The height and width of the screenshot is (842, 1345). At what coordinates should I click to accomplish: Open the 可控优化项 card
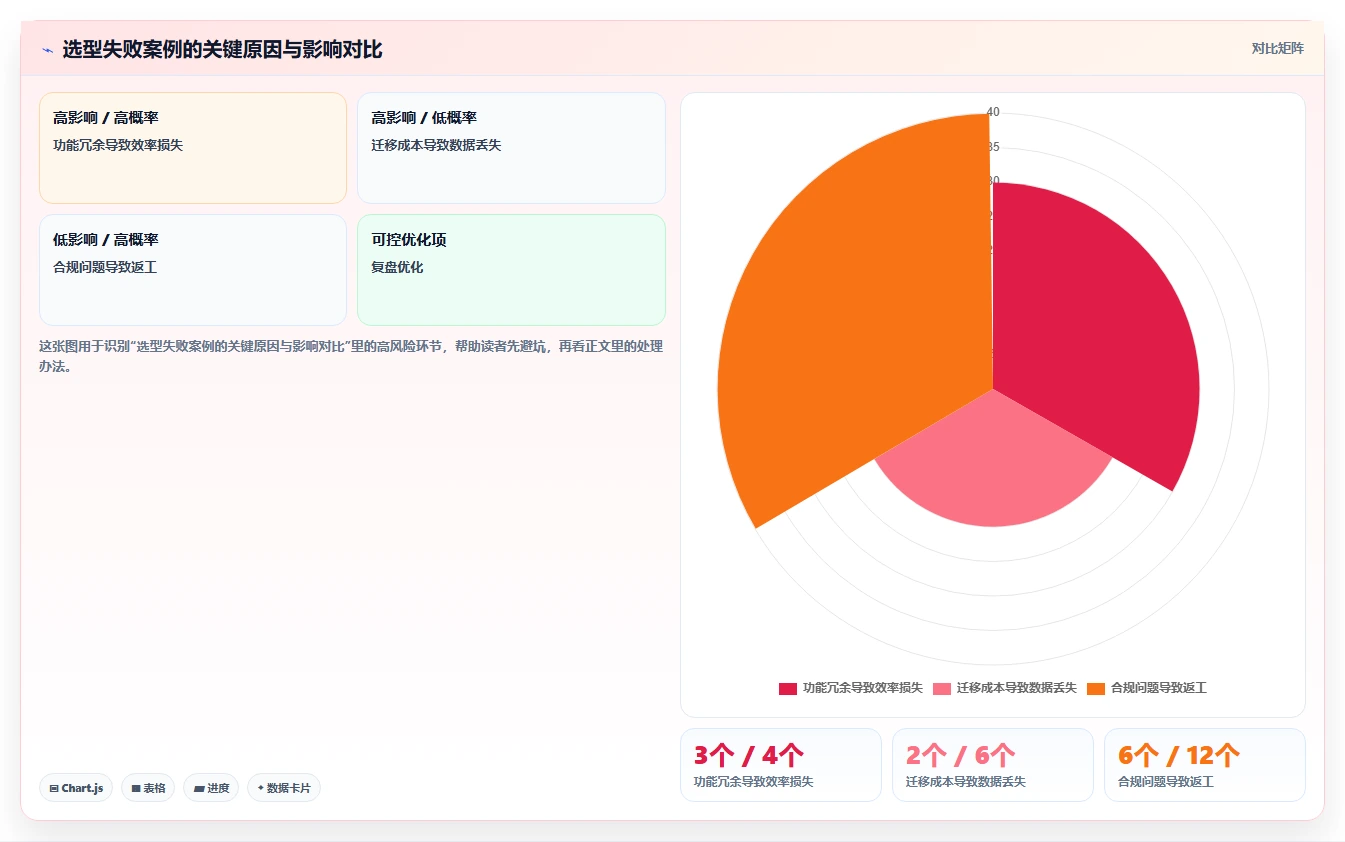[511, 270]
